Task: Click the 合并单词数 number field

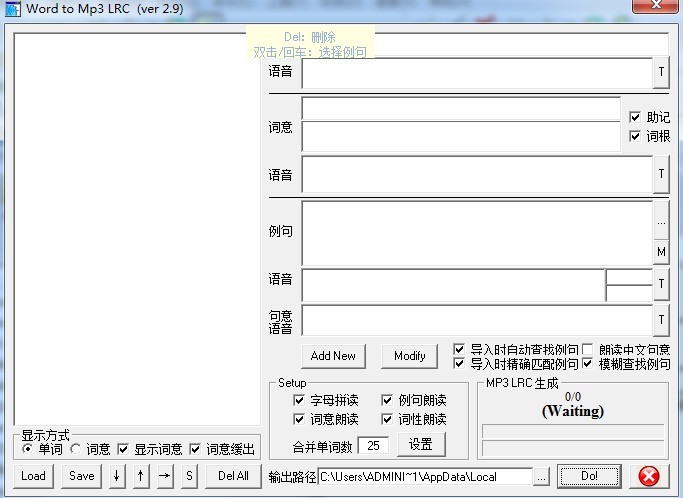Action: click(375, 445)
